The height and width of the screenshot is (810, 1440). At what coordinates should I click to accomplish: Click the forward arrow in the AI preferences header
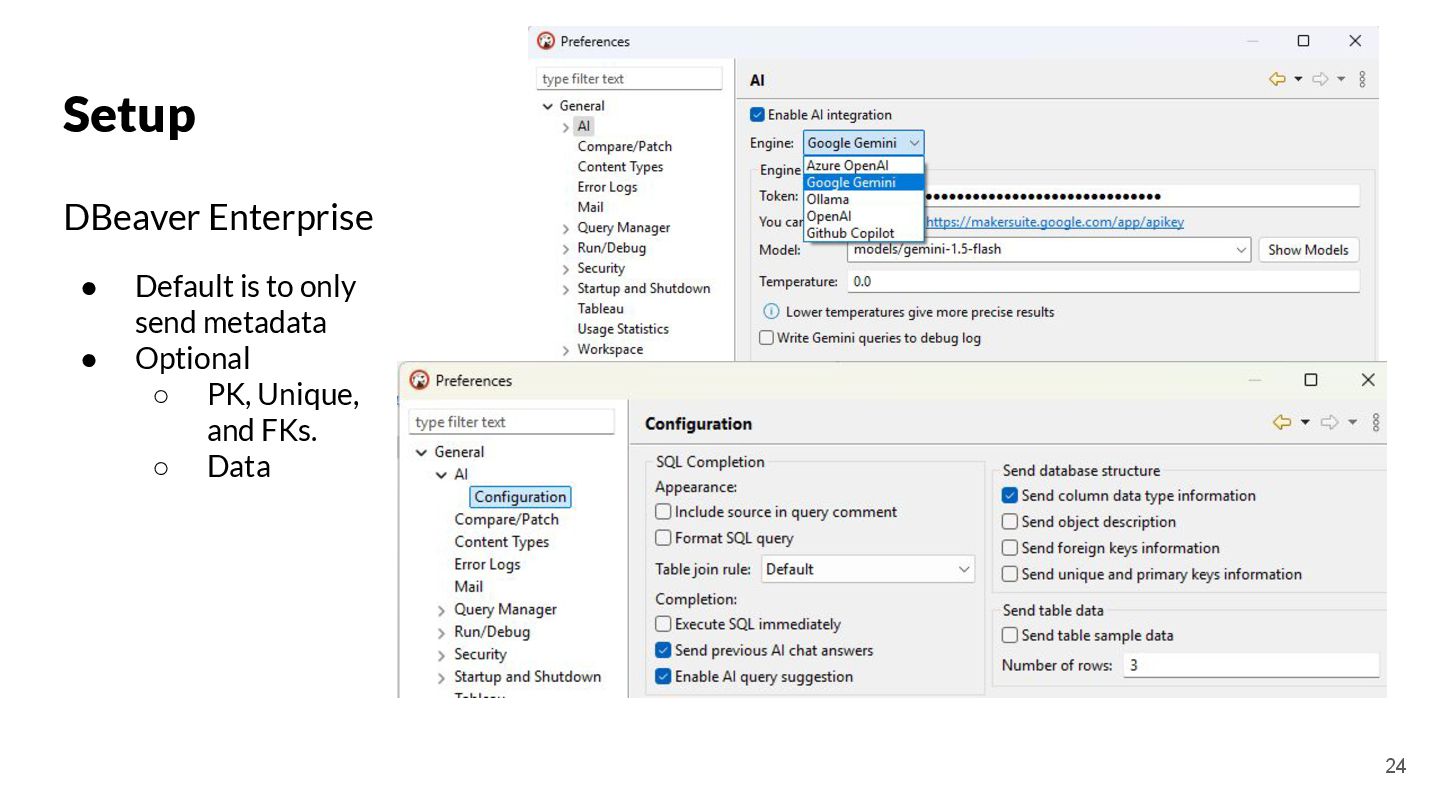[1320, 79]
